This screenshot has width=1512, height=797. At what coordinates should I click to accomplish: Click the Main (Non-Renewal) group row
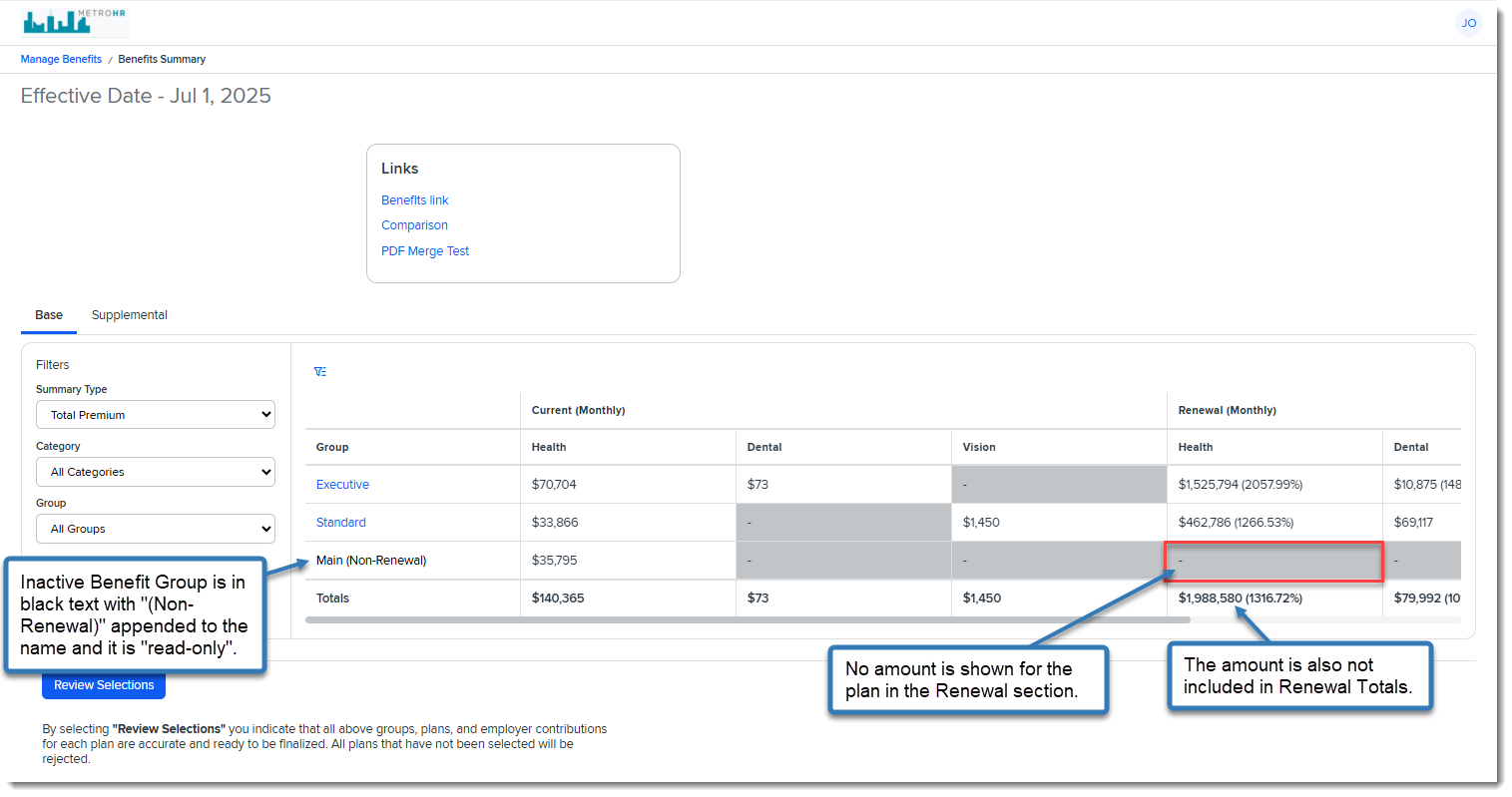pyautogui.click(x=371, y=561)
